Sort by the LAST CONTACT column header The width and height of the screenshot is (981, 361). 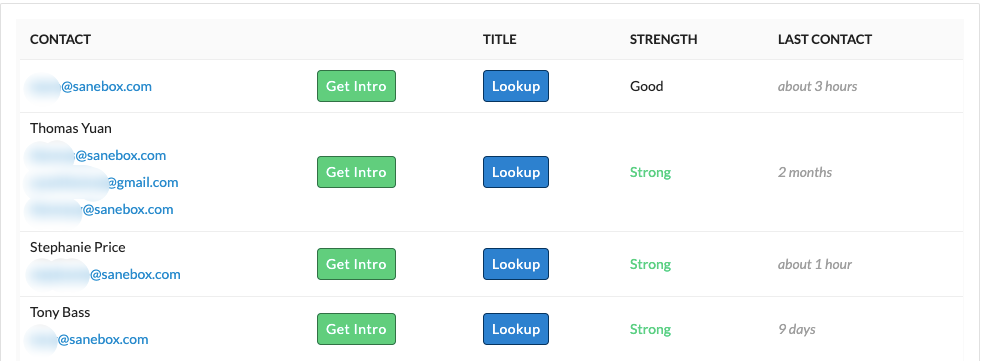(x=825, y=39)
